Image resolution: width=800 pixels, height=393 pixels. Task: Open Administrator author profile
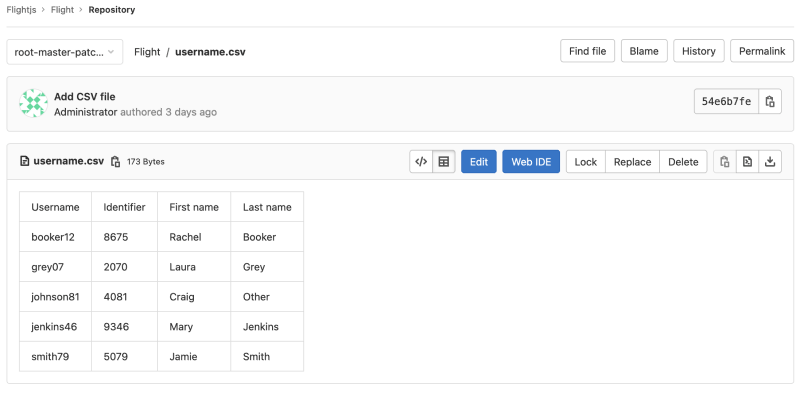tap(86, 112)
